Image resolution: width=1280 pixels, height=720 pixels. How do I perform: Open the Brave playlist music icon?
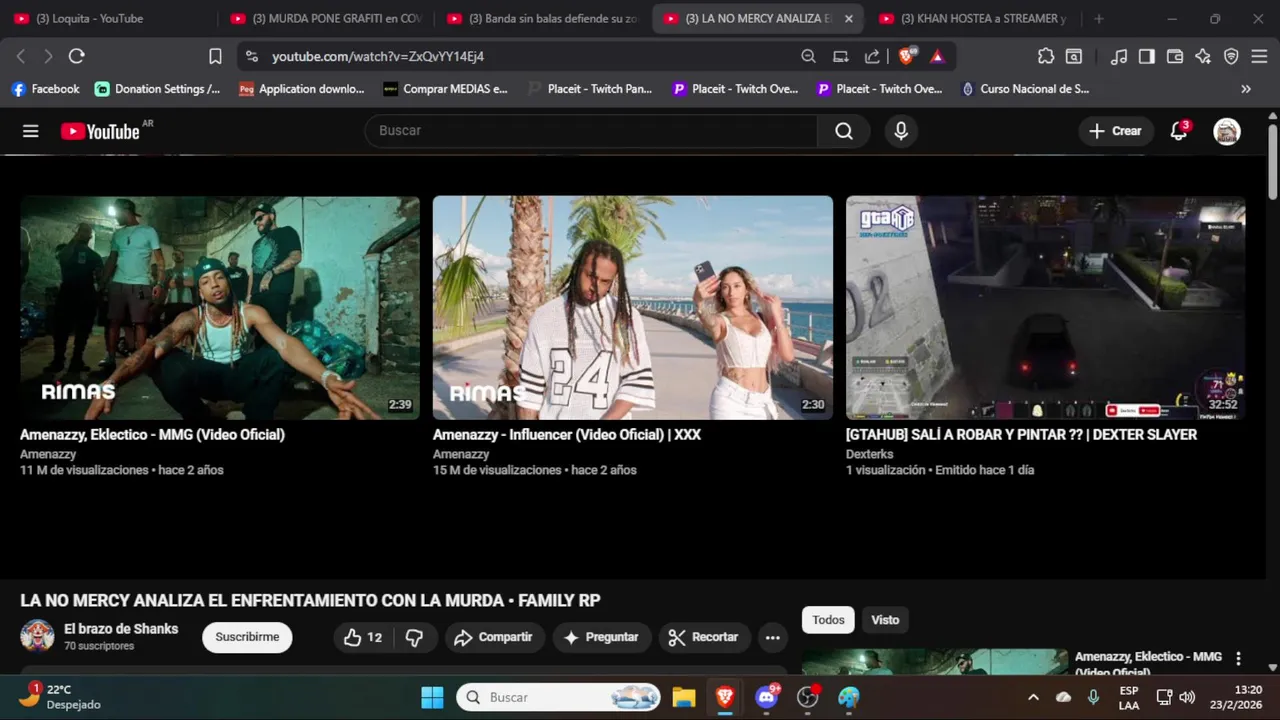pyautogui.click(x=1119, y=56)
